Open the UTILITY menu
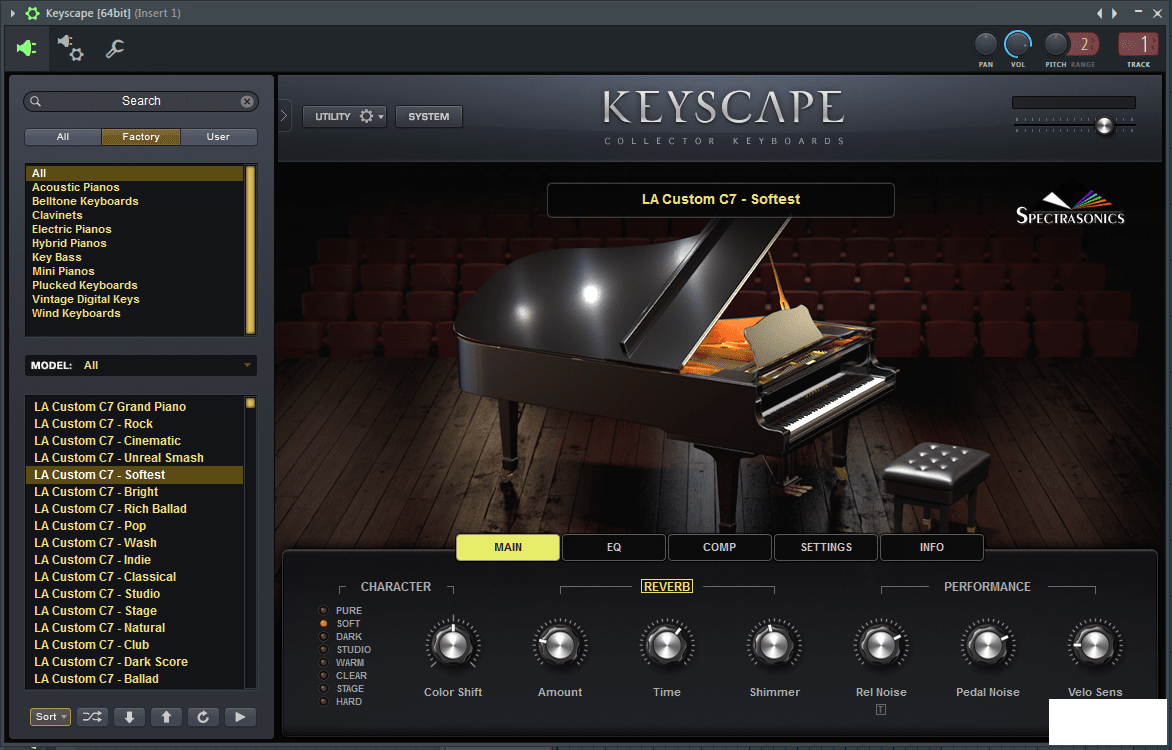This screenshot has width=1172, height=750. (345, 117)
